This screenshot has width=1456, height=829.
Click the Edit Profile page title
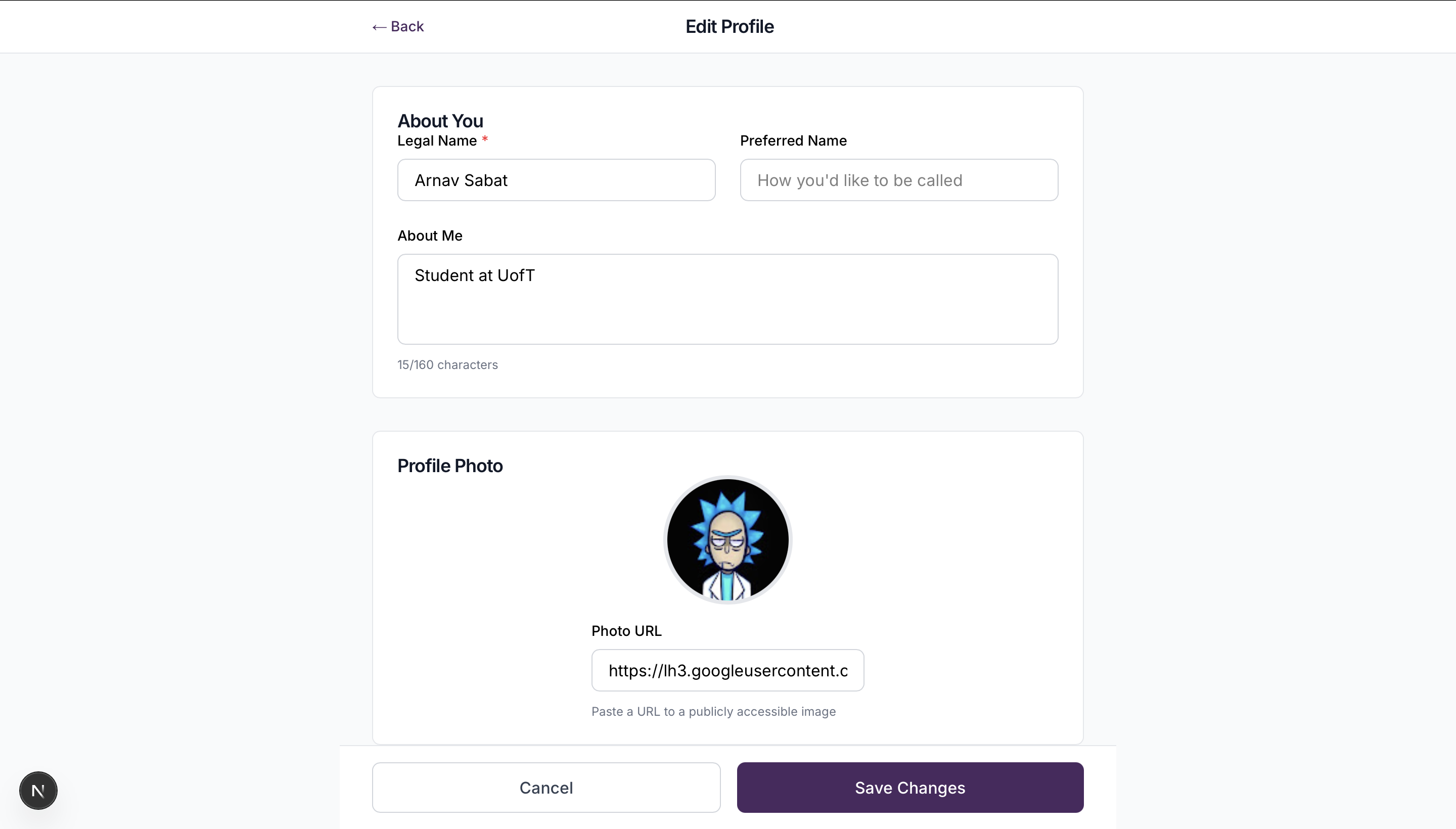pyautogui.click(x=729, y=27)
